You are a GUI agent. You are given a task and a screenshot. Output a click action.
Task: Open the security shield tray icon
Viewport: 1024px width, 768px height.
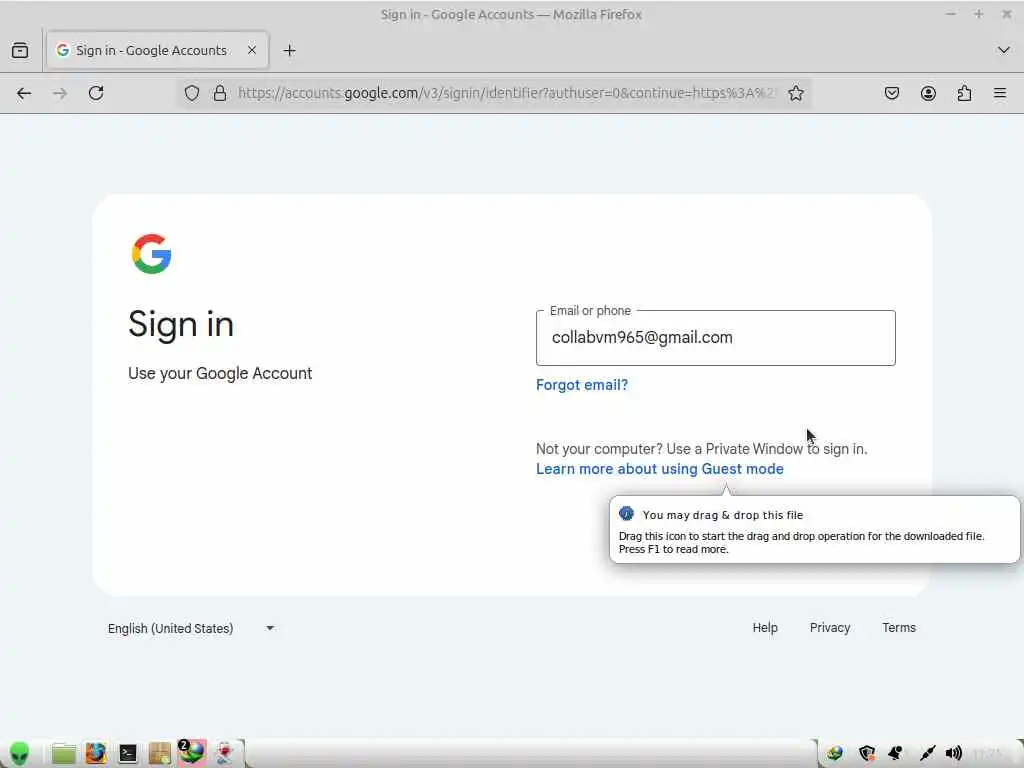click(867, 754)
